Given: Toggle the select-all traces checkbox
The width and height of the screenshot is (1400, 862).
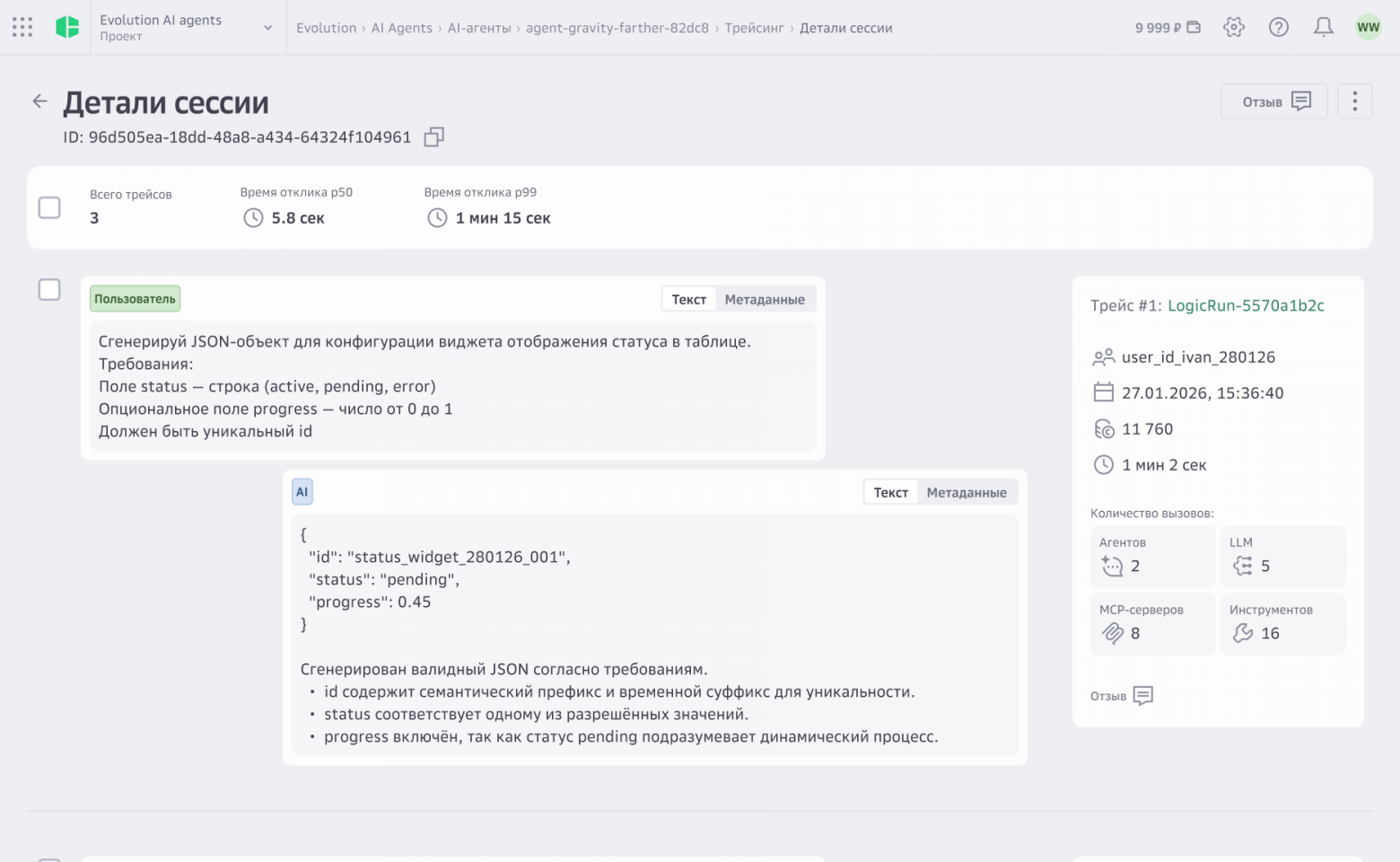Looking at the screenshot, I should (x=49, y=207).
